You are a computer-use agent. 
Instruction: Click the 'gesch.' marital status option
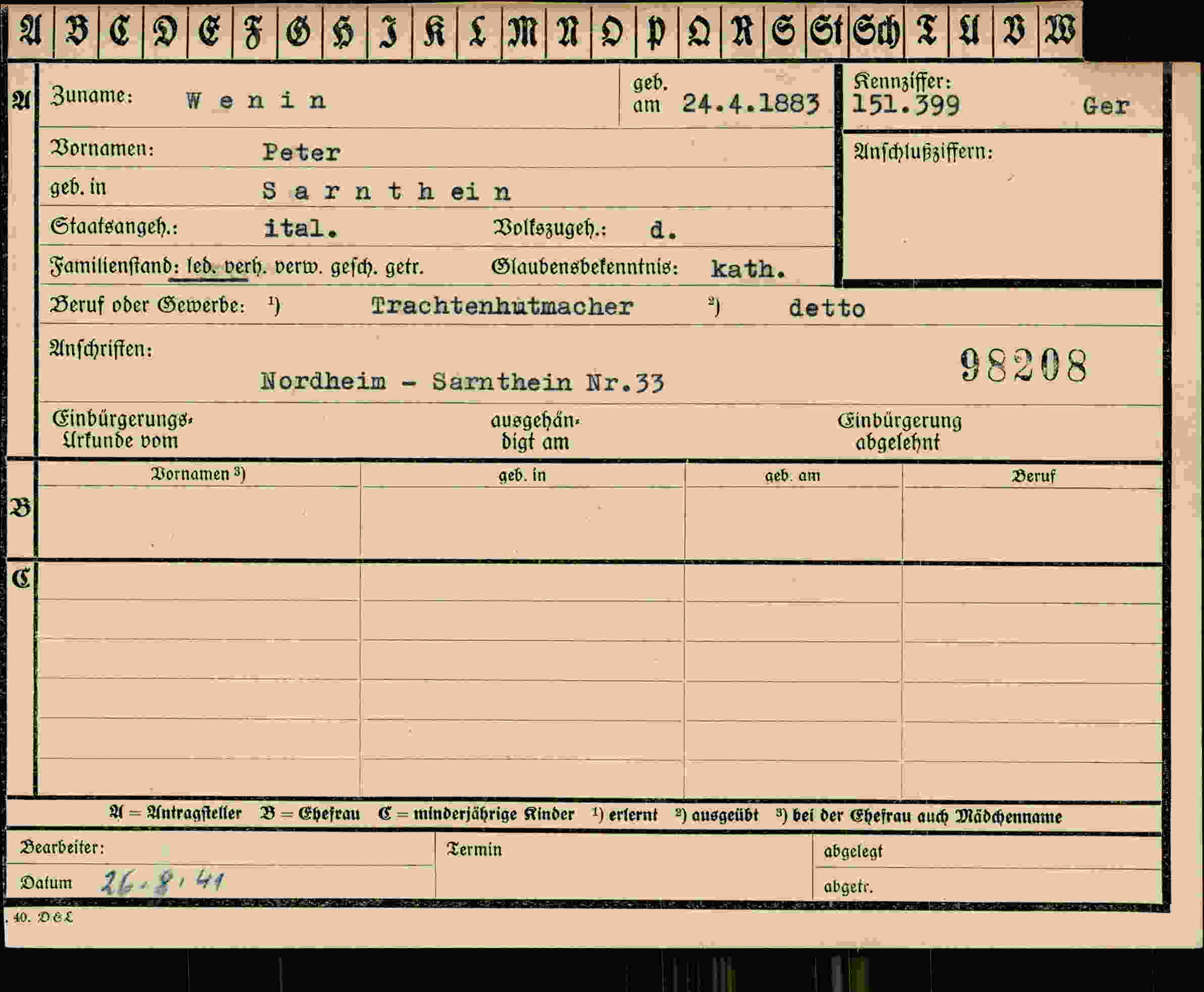click(354, 267)
